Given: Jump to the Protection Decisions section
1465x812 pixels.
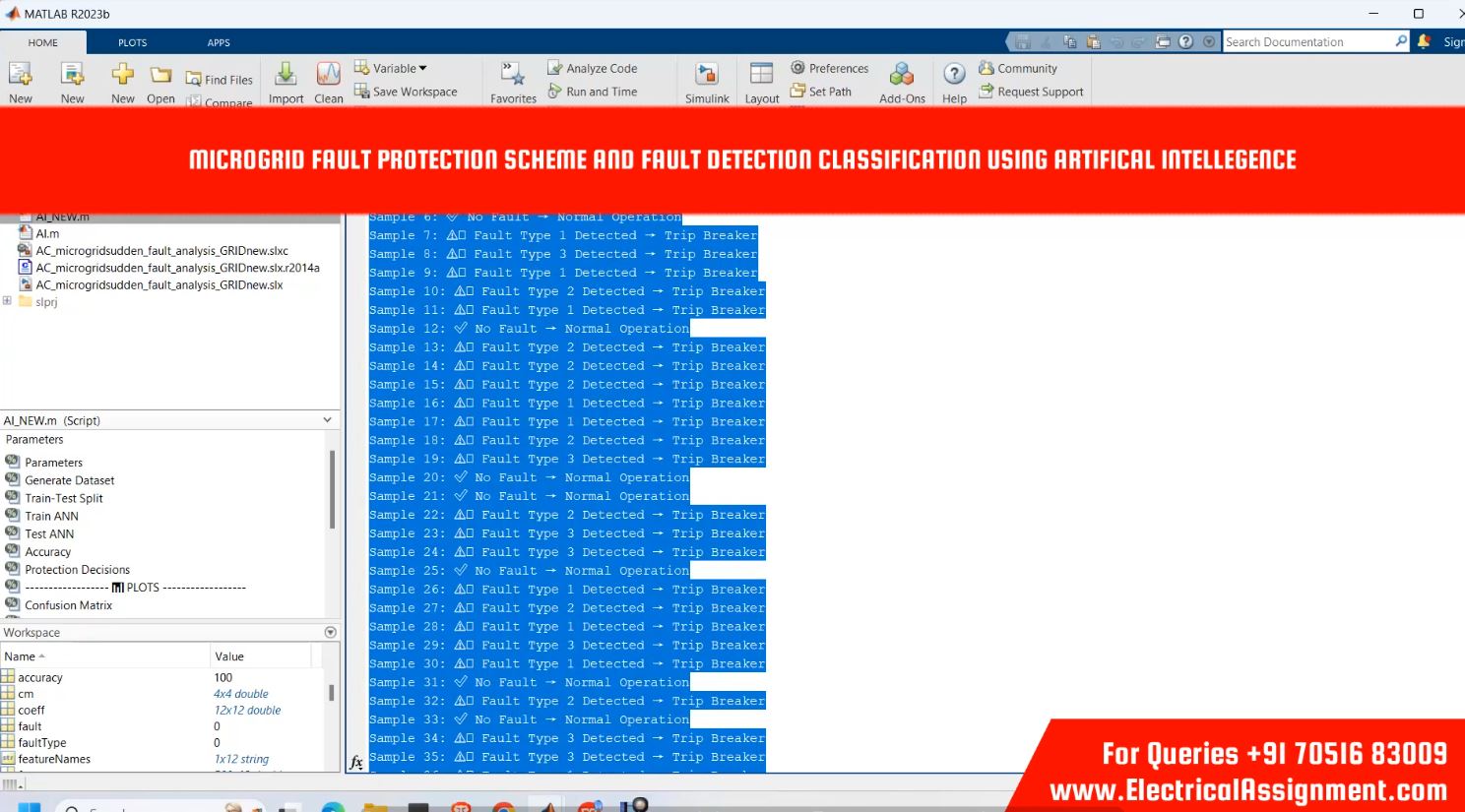Looking at the screenshot, I should [77, 569].
